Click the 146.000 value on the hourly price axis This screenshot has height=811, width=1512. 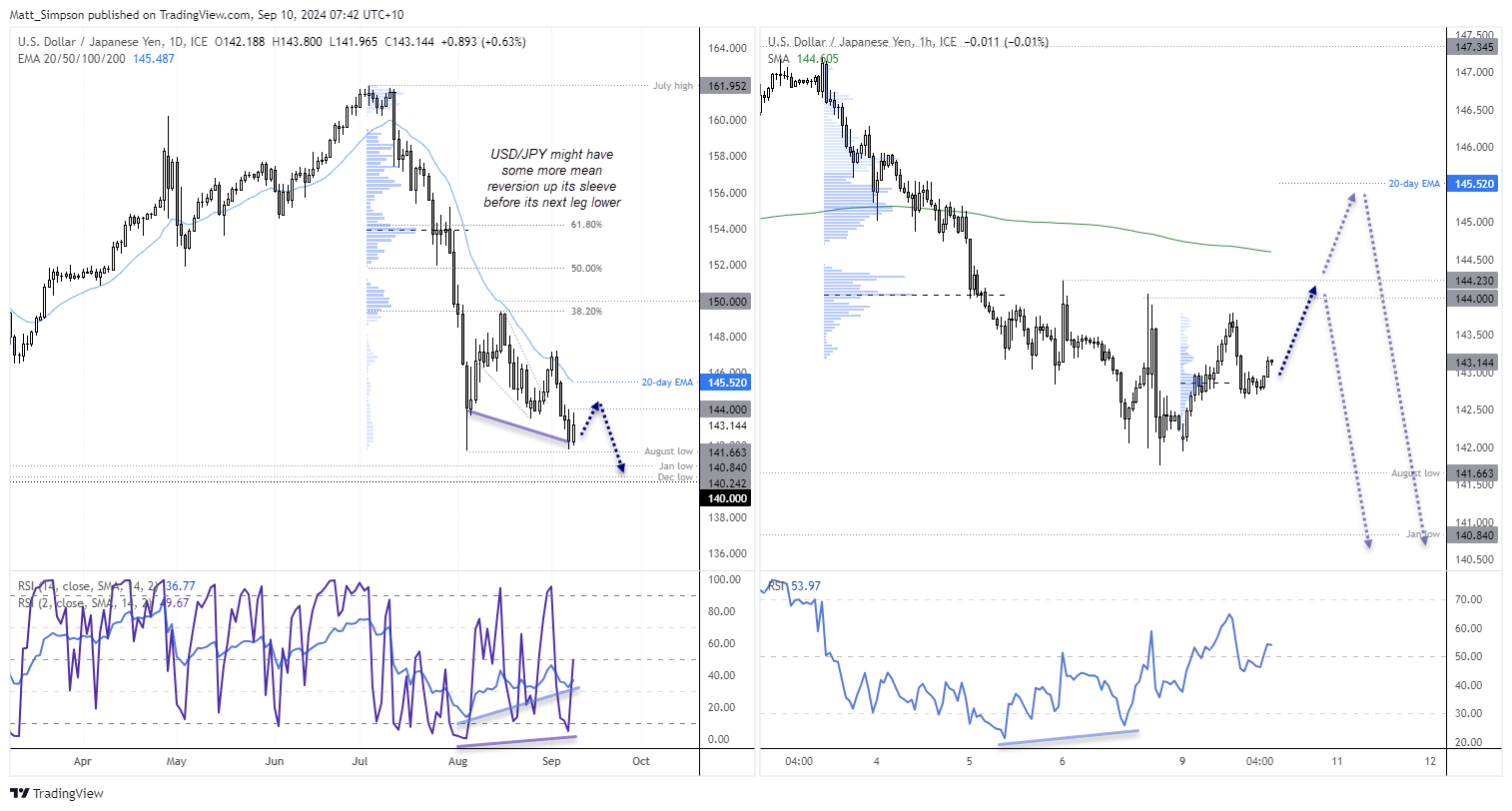click(x=1474, y=147)
